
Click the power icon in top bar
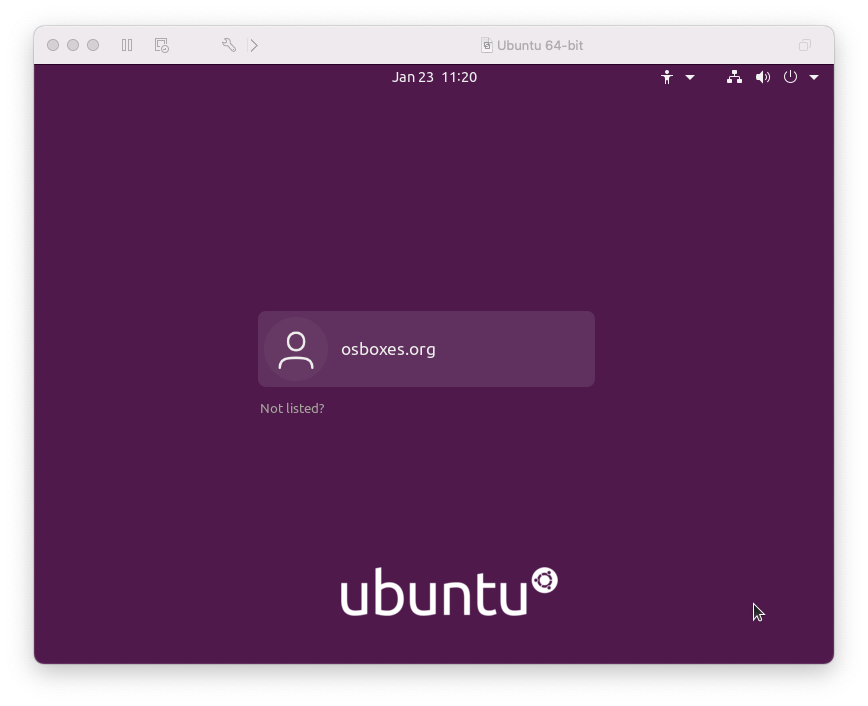tap(790, 77)
